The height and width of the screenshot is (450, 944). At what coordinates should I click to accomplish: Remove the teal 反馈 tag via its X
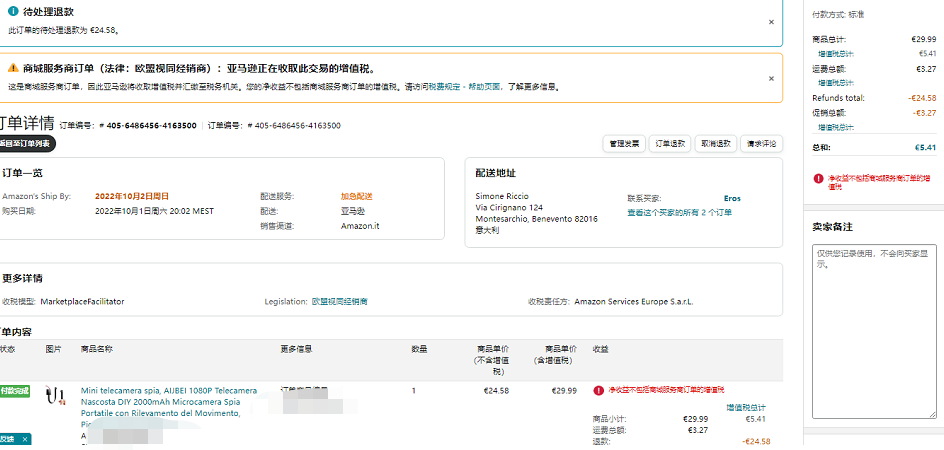(x=24, y=439)
